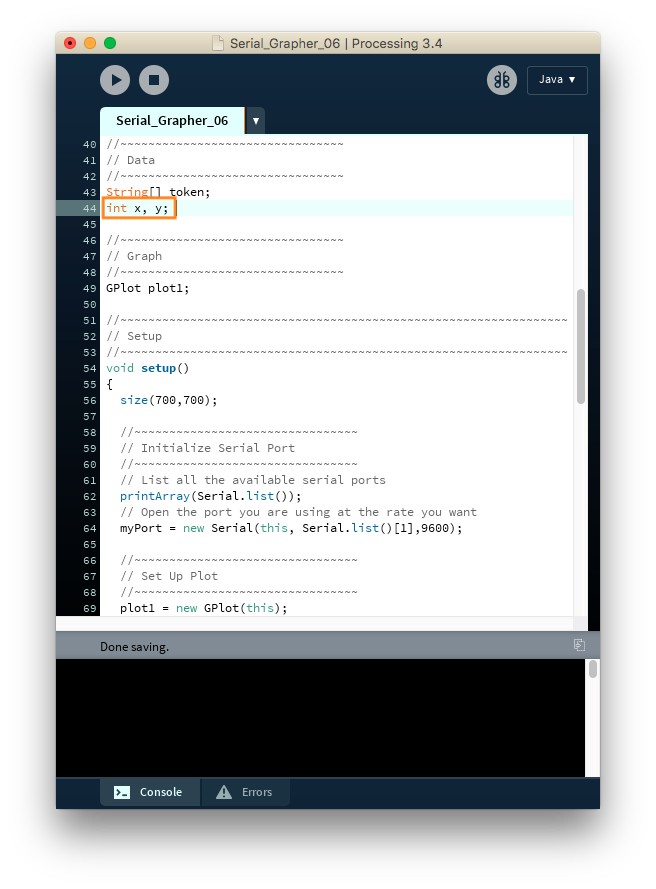Click line number 54 in the gutter
Image resolution: width=656 pixels, height=889 pixels.
coord(90,369)
